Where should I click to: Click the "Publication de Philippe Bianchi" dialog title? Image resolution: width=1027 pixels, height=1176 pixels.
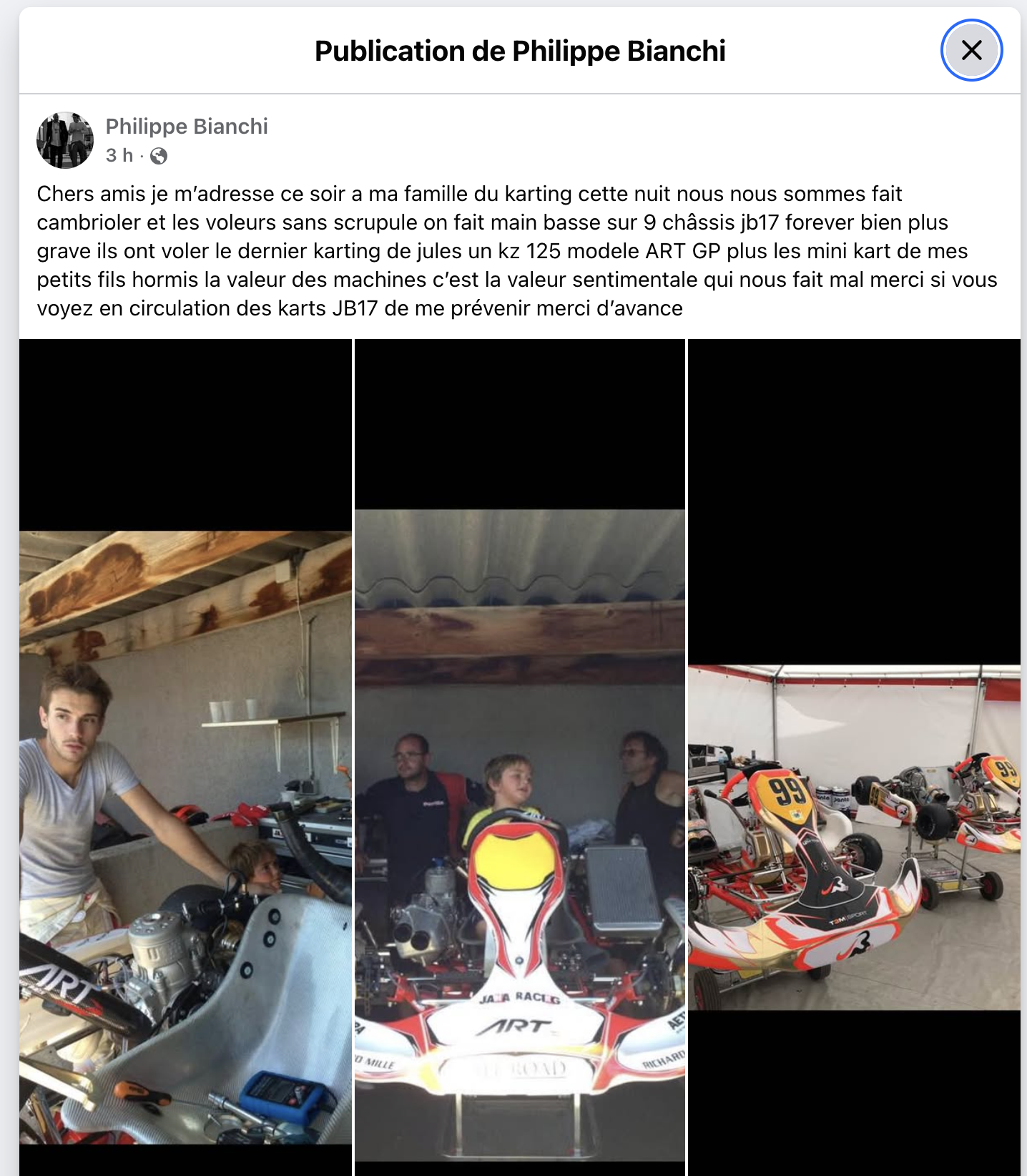pyautogui.click(x=520, y=51)
